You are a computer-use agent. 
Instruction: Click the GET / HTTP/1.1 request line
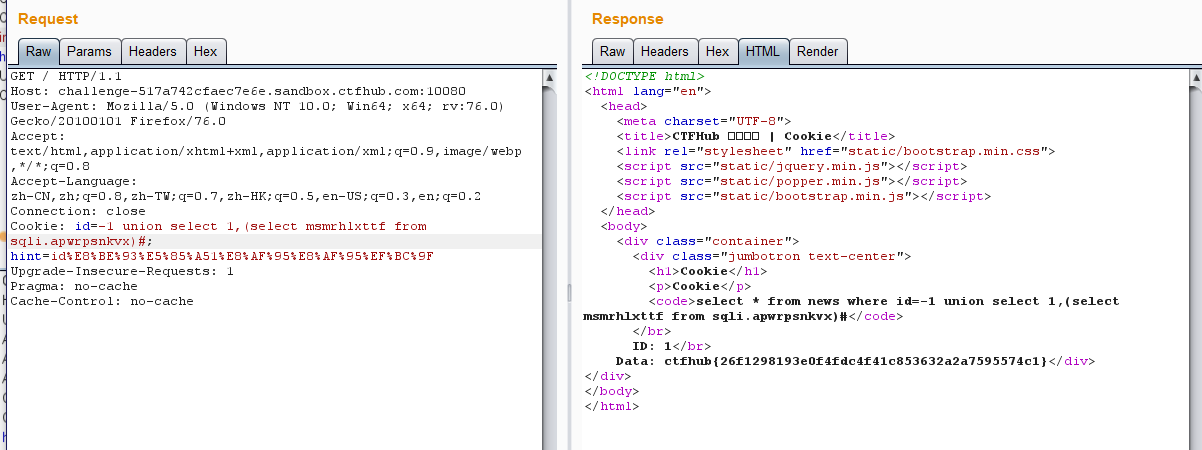click(65, 76)
